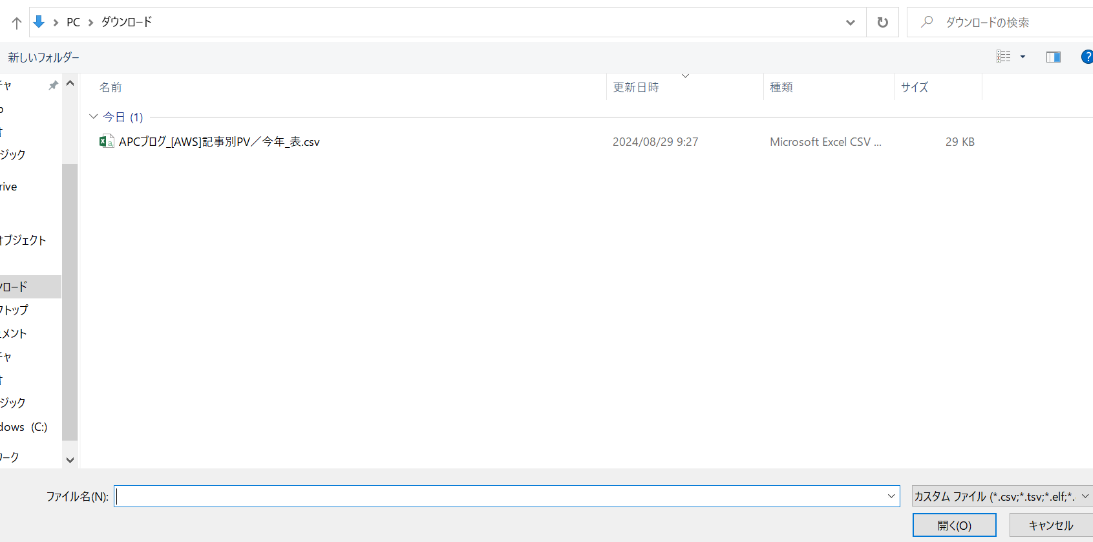Image resolution: width=1093 pixels, height=542 pixels.
Task: Click the blue downloads arrow icon in address bar
Action: (39, 22)
